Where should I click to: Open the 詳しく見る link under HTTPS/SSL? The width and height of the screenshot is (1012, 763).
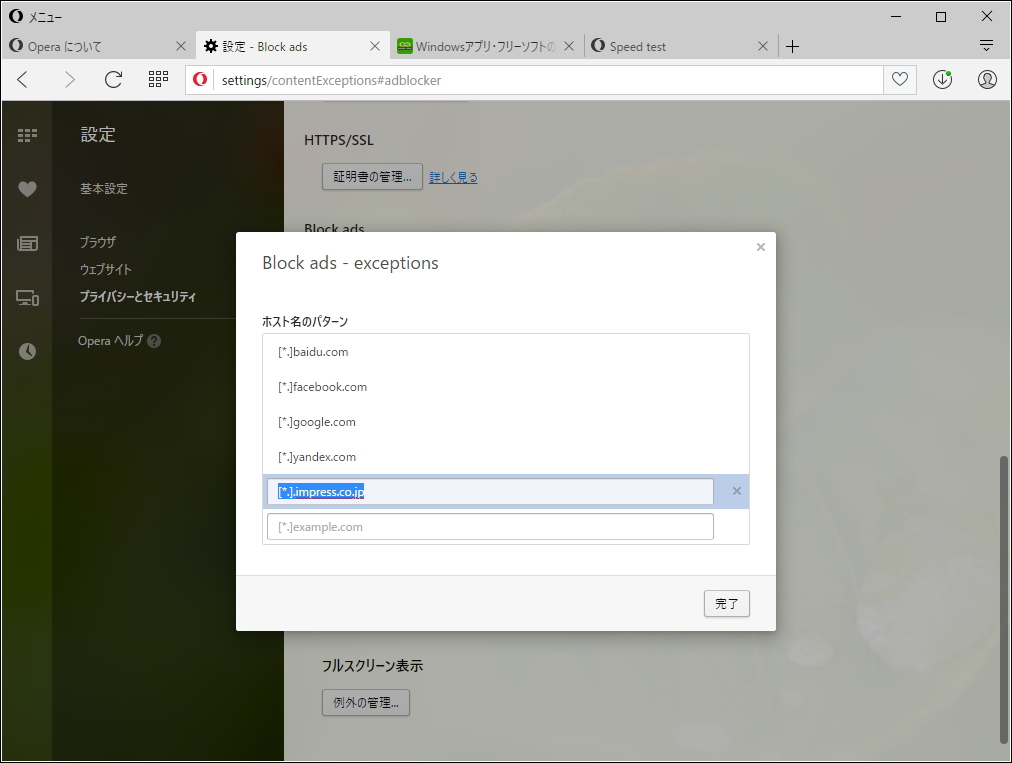tap(453, 176)
